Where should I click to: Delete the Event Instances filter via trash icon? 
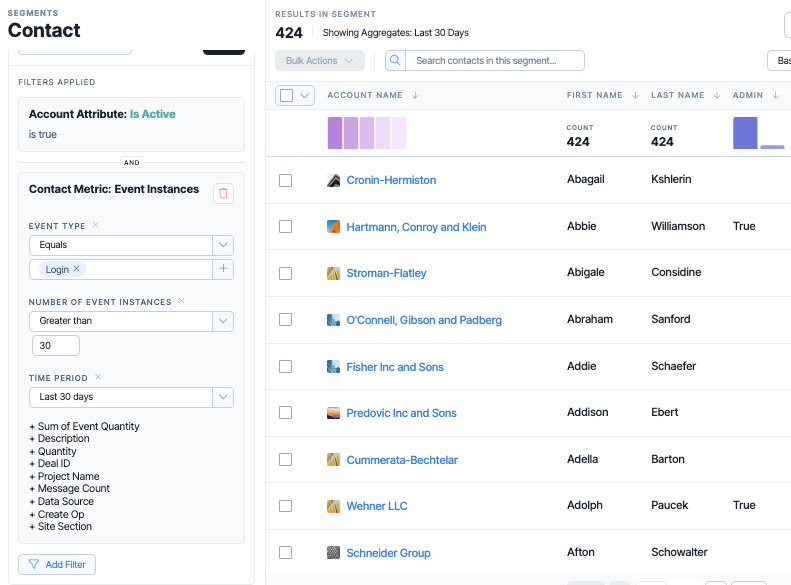click(223, 194)
